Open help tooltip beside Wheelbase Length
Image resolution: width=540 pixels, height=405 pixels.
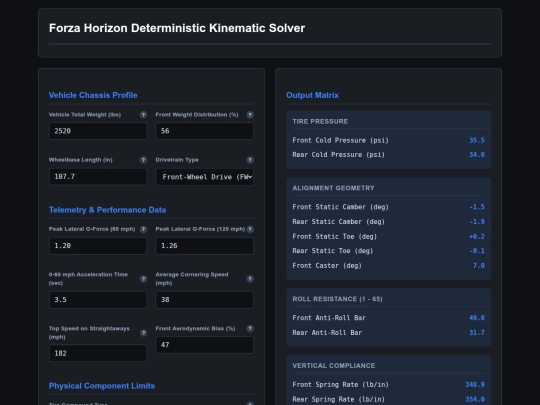point(143,160)
